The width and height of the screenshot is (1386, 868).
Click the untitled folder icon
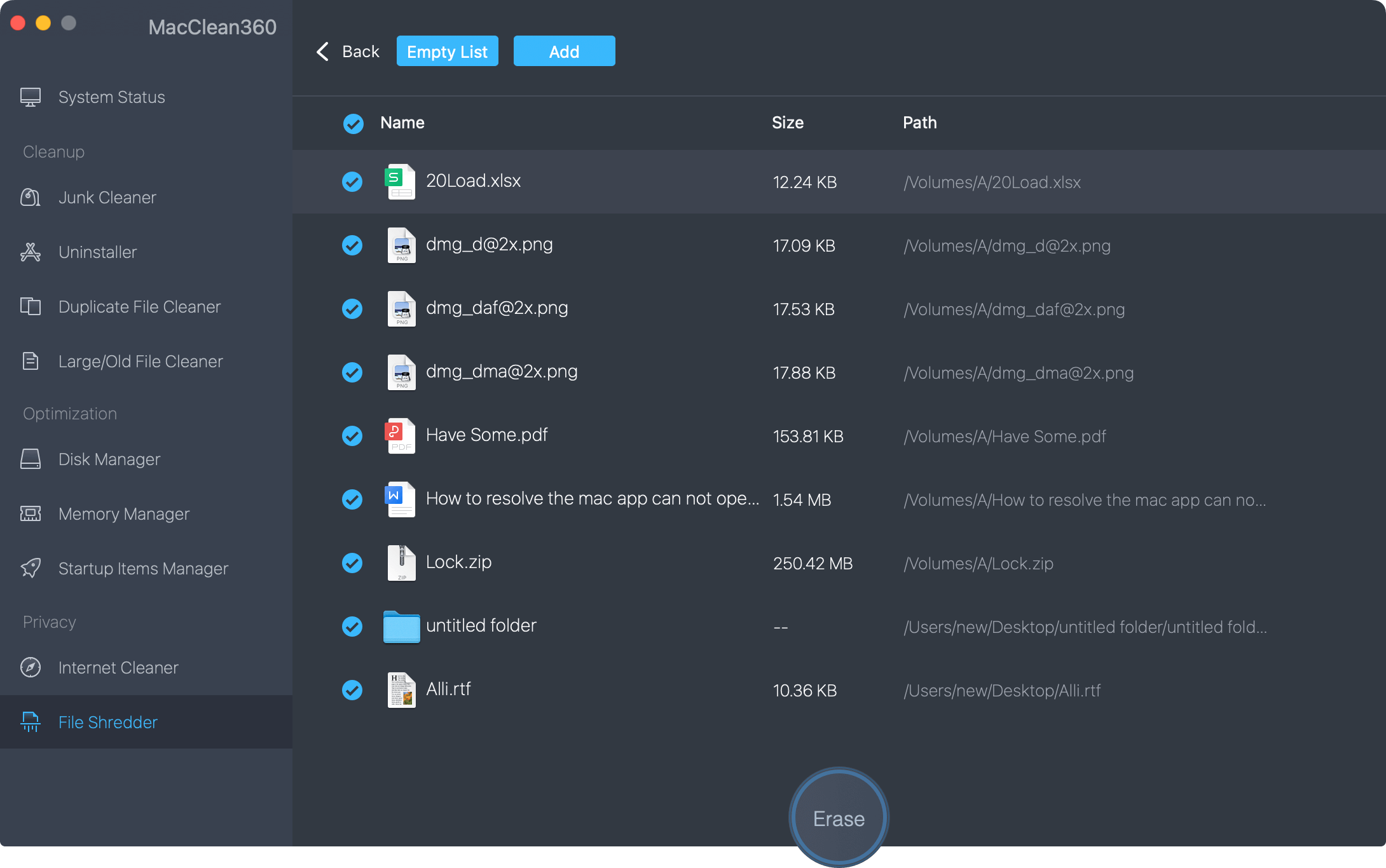401,627
